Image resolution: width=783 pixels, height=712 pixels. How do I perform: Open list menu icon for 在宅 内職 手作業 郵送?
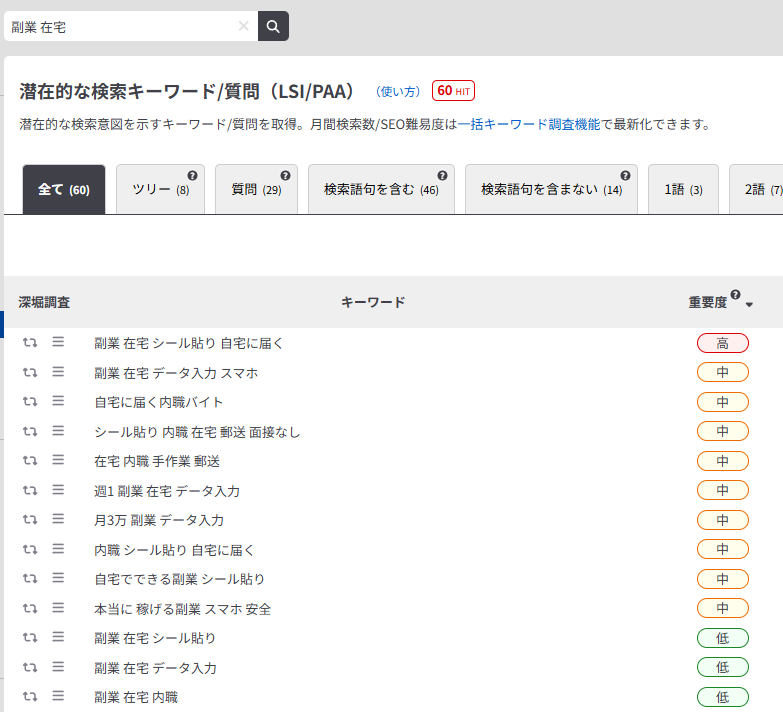click(58, 460)
